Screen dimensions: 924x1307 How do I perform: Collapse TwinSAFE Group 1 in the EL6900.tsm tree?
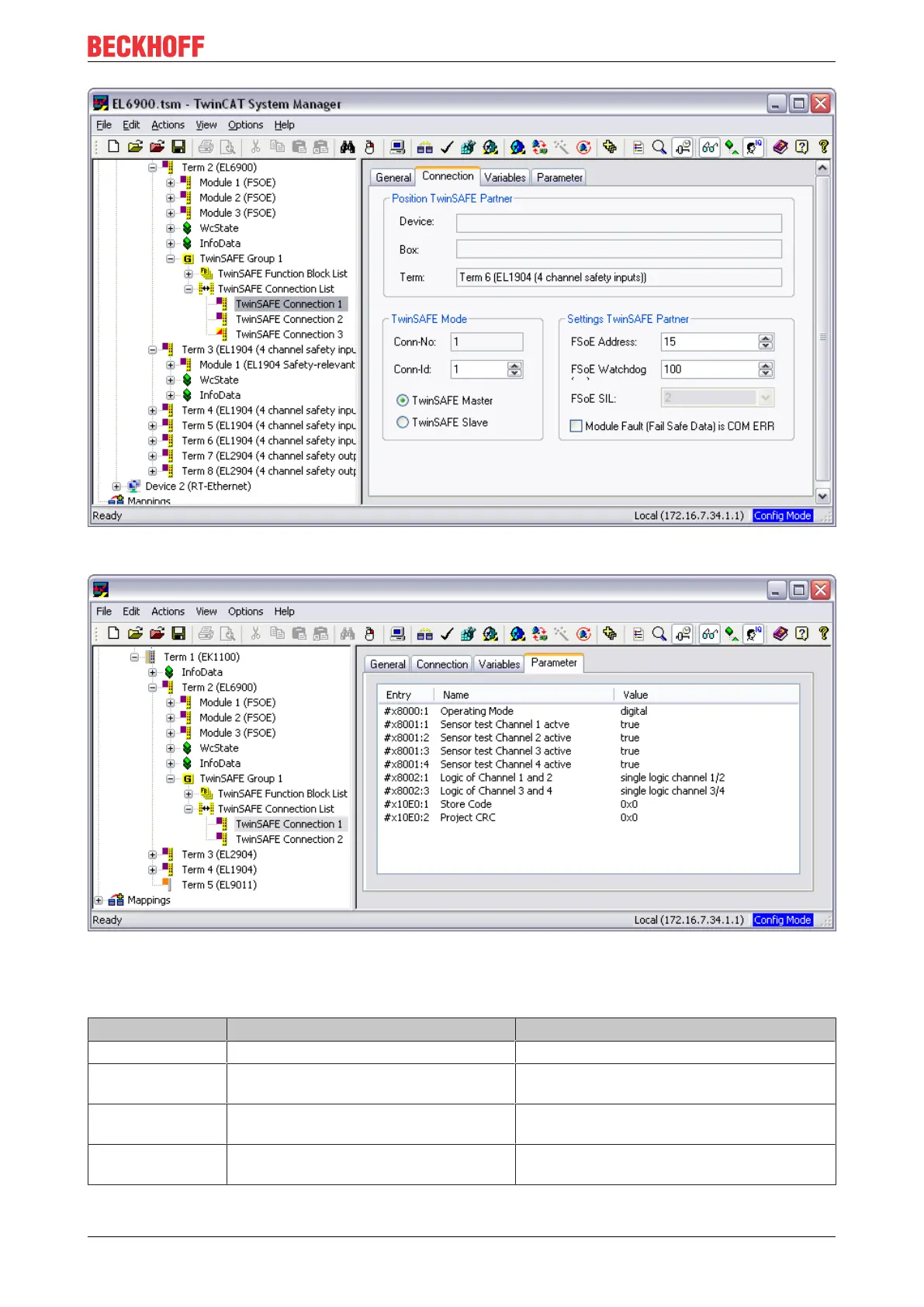click(x=171, y=258)
